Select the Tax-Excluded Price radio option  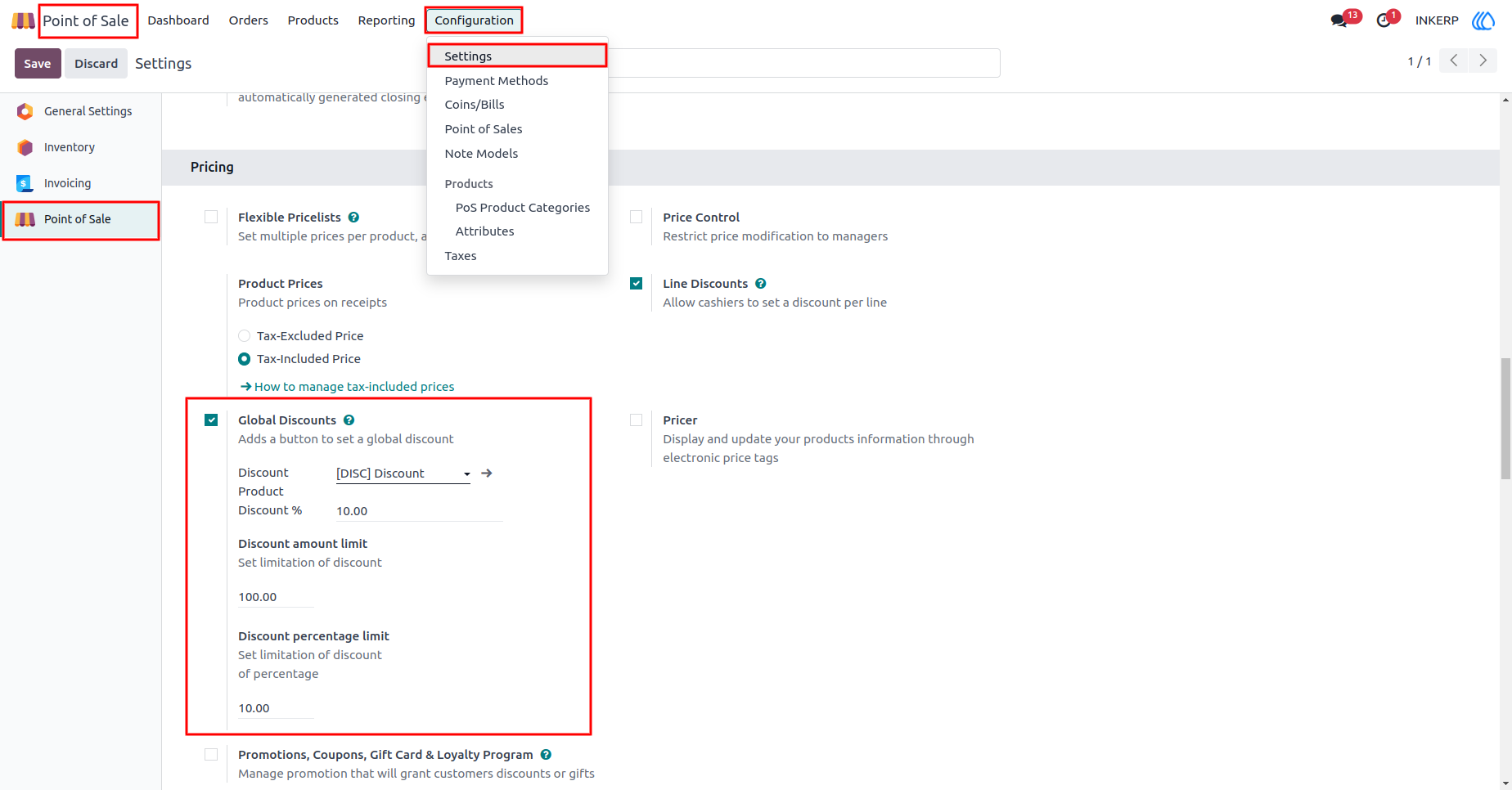pos(244,336)
